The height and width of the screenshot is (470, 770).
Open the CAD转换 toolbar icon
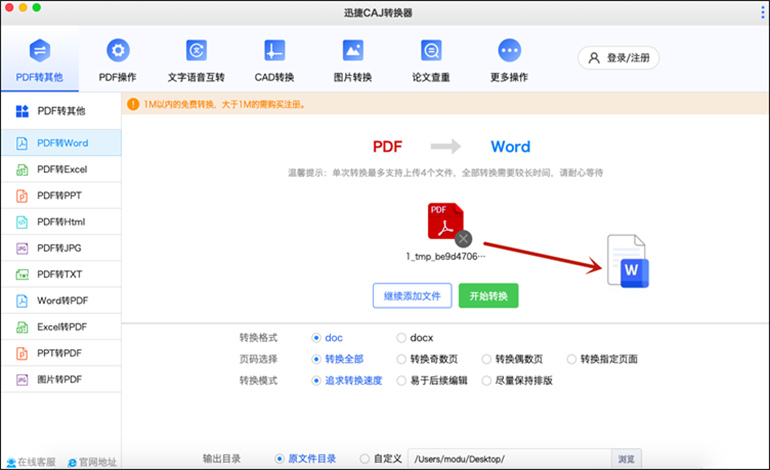click(275, 50)
